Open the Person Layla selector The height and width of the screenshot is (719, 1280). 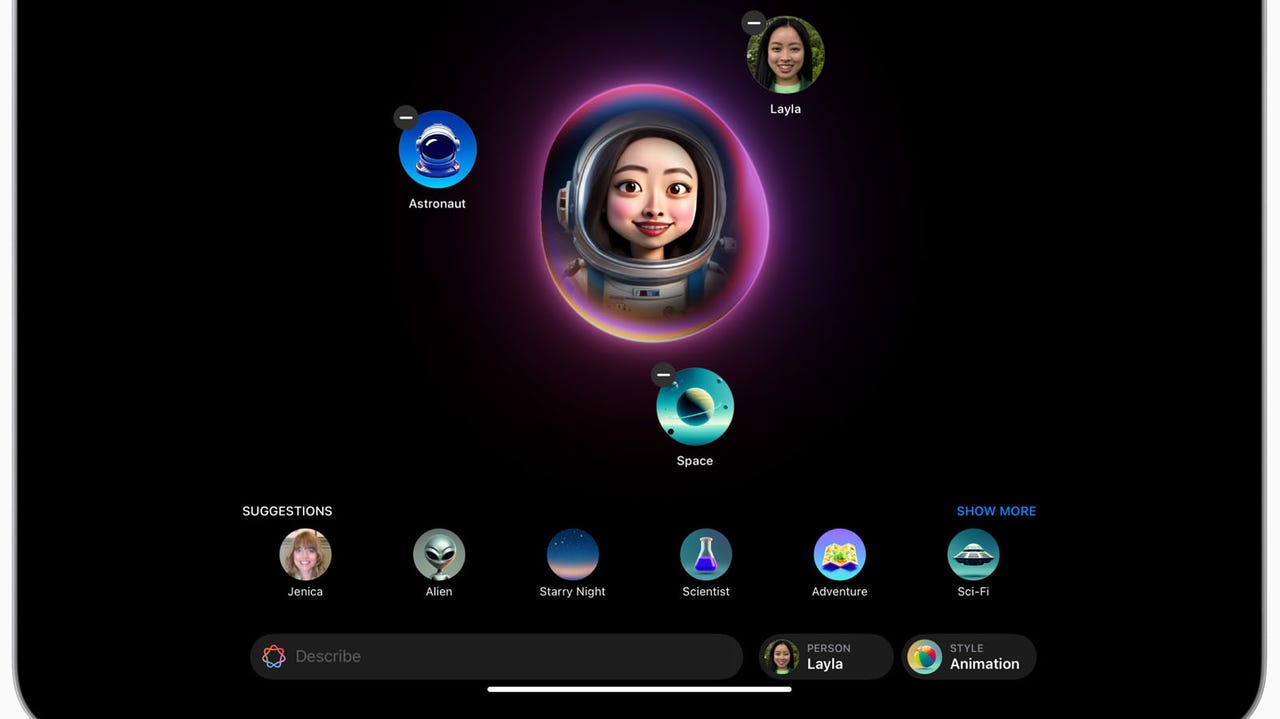[x=825, y=656]
